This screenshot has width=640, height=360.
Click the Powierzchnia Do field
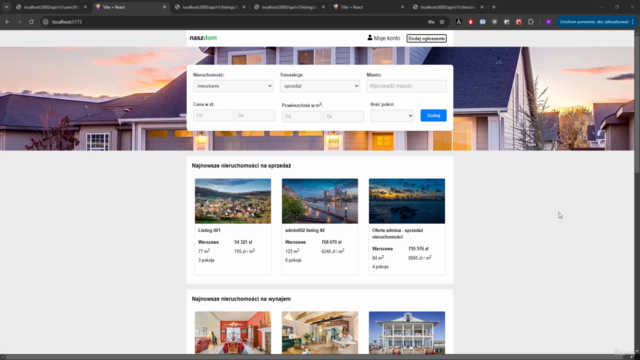[x=344, y=116]
